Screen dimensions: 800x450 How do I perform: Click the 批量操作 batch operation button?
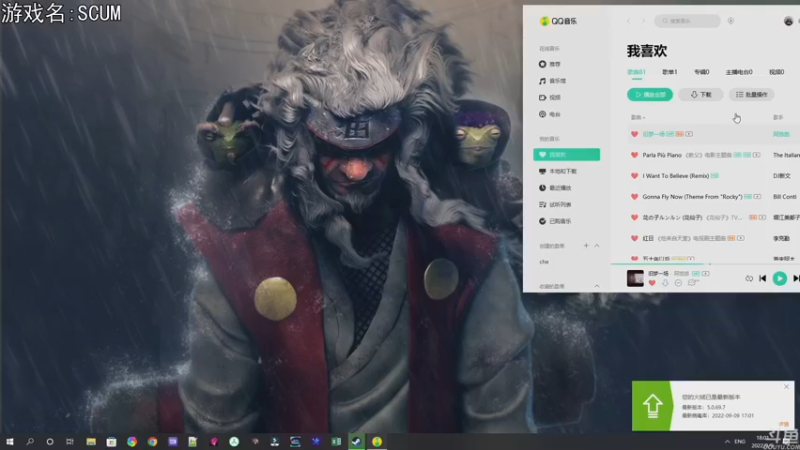(x=752, y=94)
